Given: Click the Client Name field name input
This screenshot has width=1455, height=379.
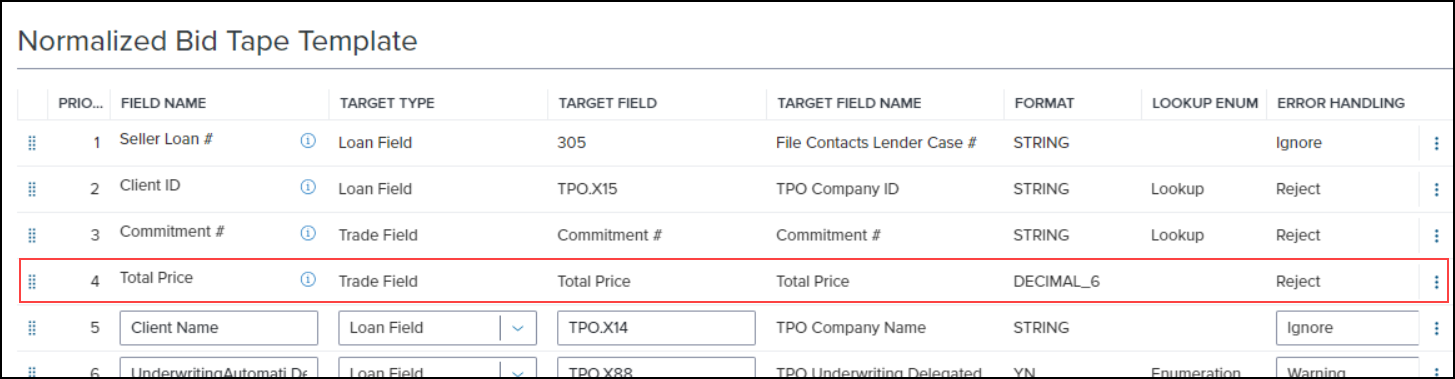Looking at the screenshot, I should click(x=219, y=328).
